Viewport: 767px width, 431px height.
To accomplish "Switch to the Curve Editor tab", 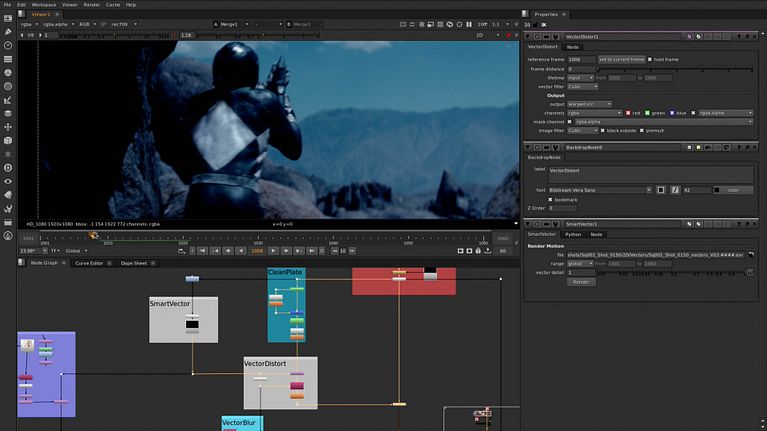I will coord(89,263).
